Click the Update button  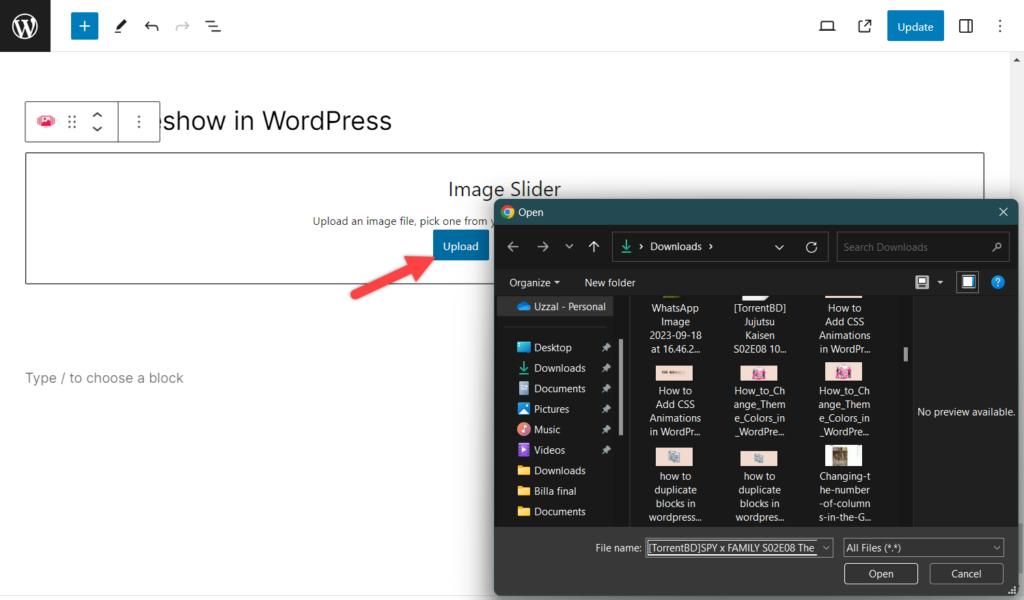915,25
